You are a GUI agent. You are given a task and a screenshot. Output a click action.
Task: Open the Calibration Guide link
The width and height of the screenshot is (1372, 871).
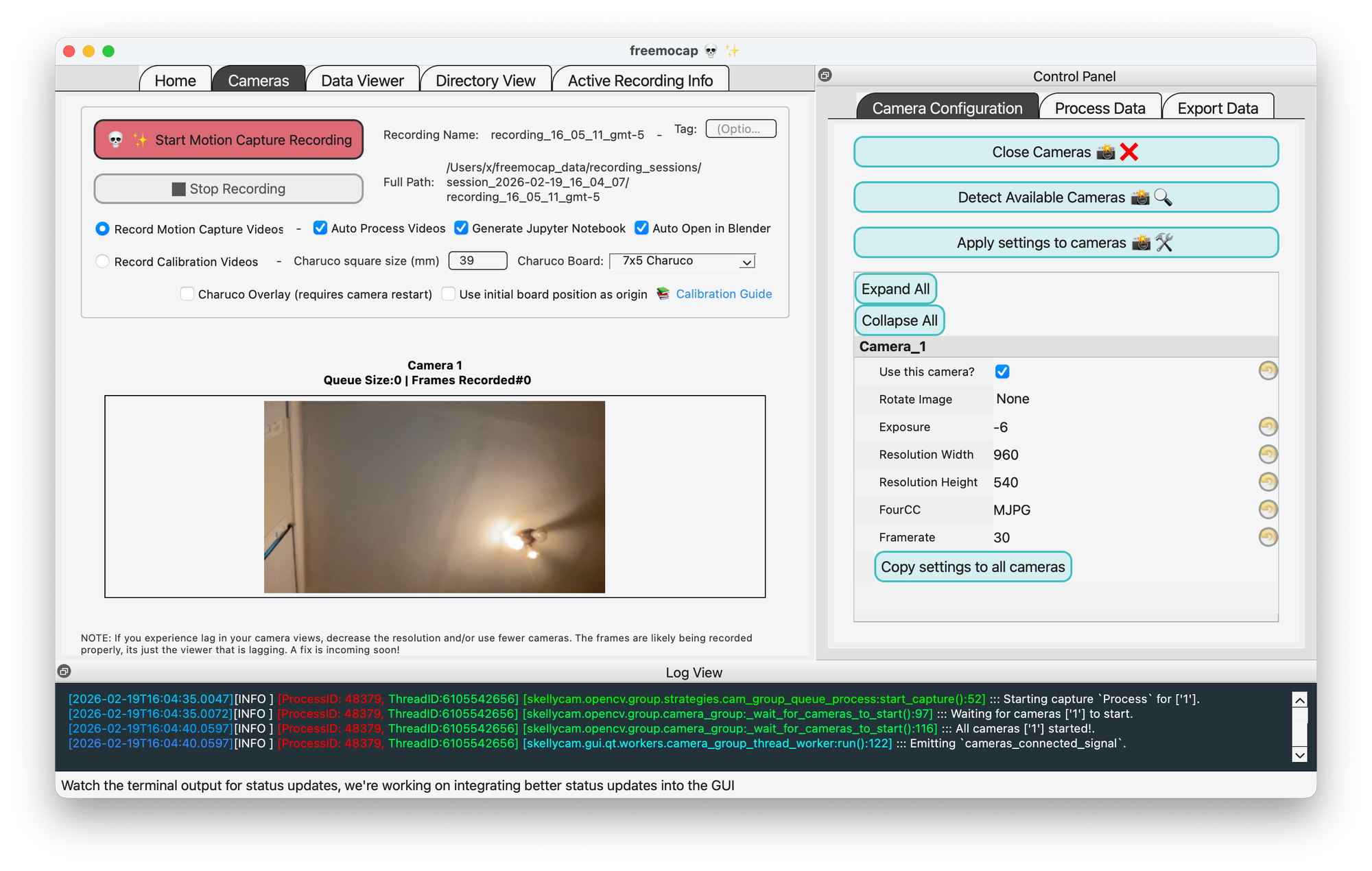point(723,294)
